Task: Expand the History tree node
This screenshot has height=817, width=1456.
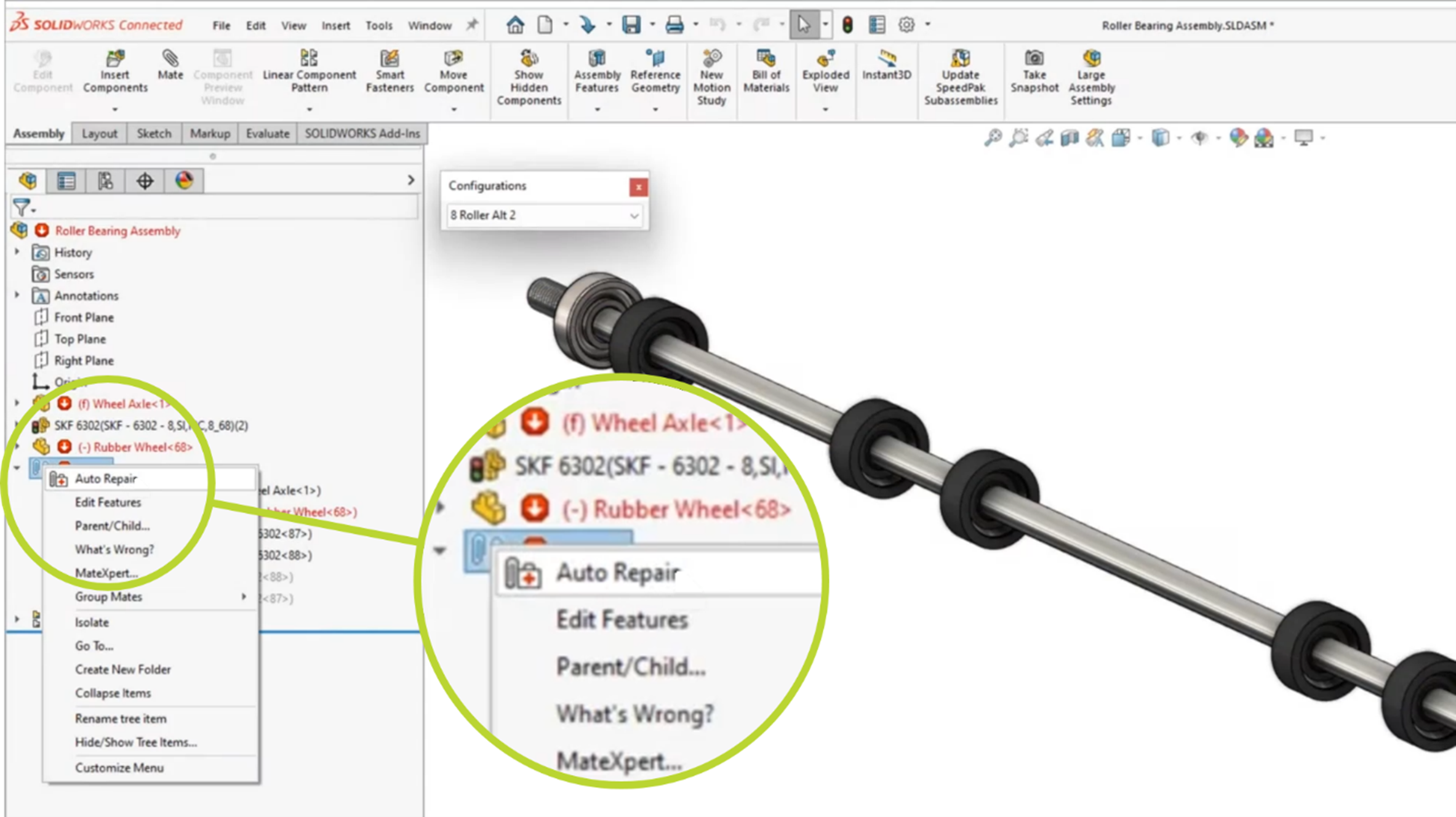Action: (17, 252)
